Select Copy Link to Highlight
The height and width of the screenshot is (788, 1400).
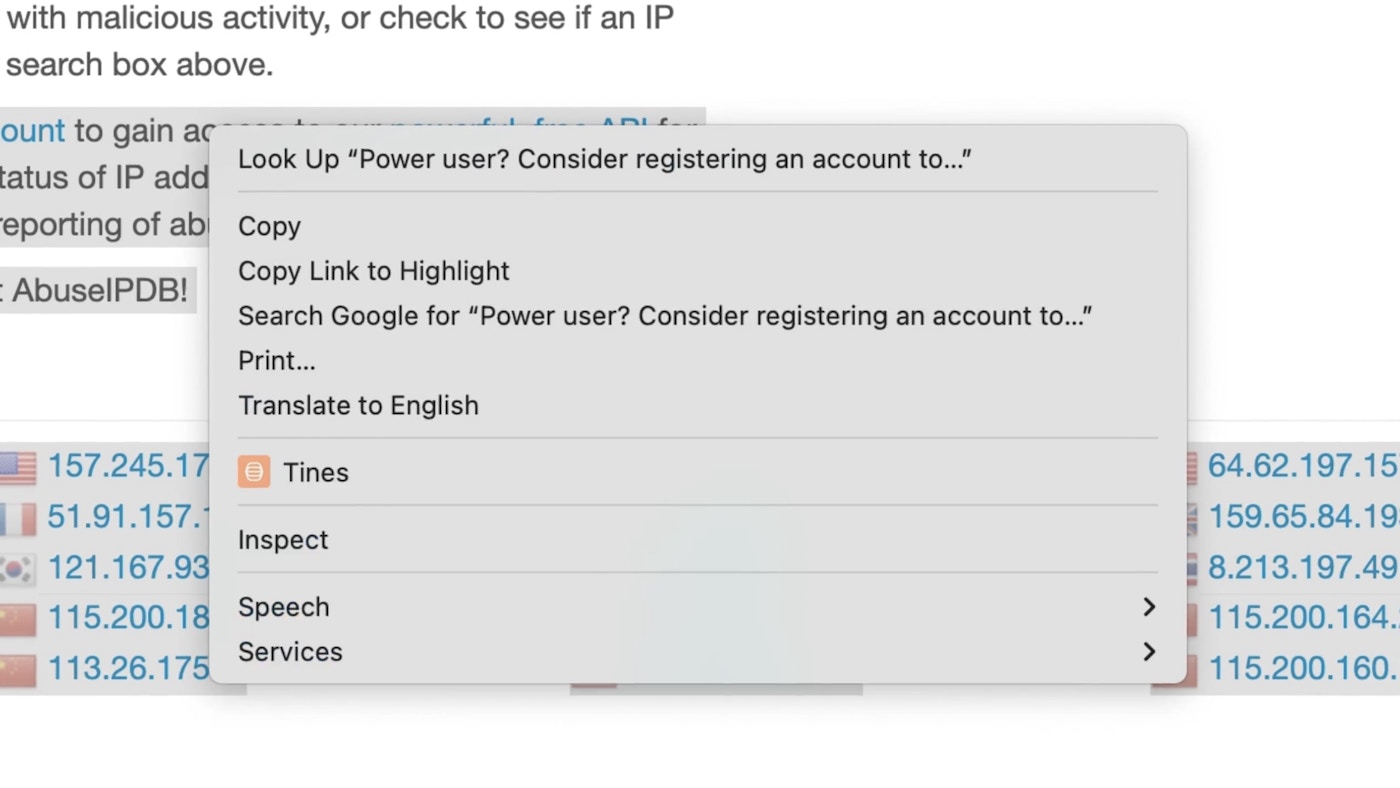[373, 271]
